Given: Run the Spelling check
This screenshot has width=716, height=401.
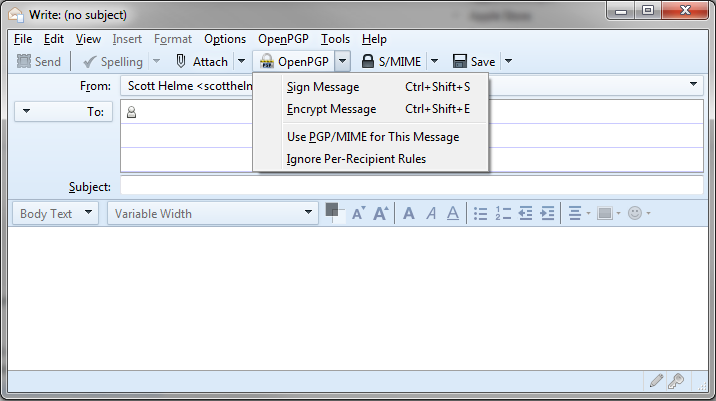Looking at the screenshot, I should point(113,62).
